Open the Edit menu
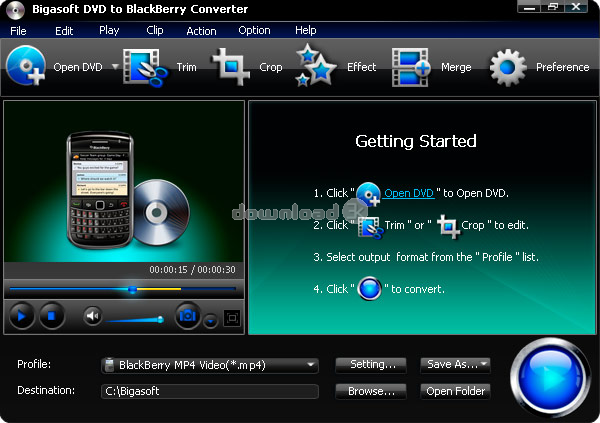The image size is (600, 423). [64, 31]
